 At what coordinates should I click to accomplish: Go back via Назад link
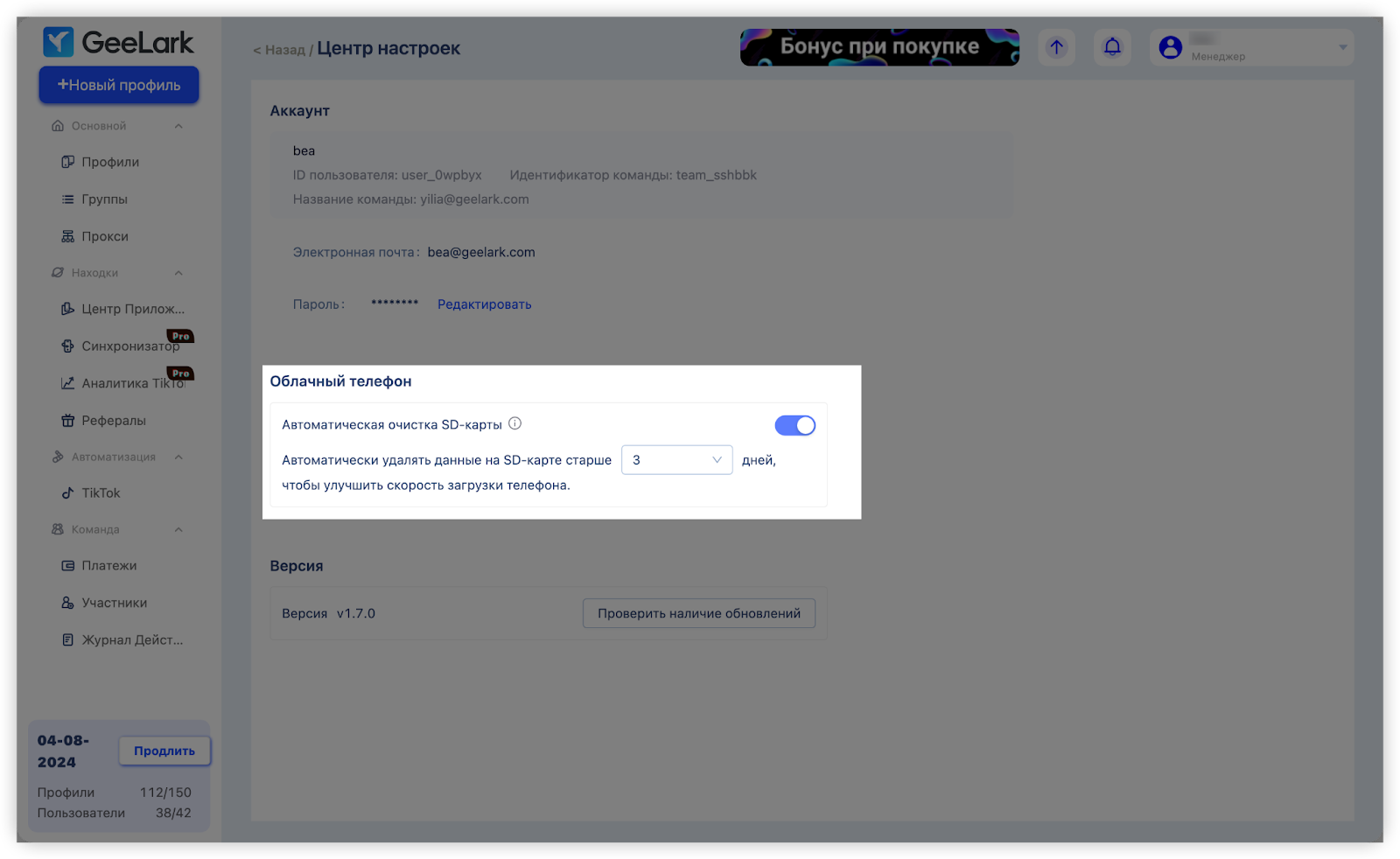click(279, 50)
